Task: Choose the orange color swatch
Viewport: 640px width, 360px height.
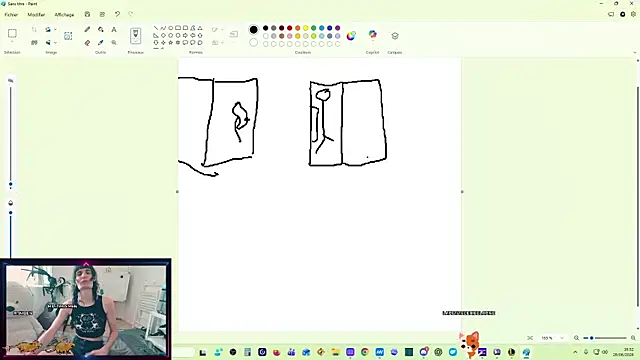Action: 298,28
